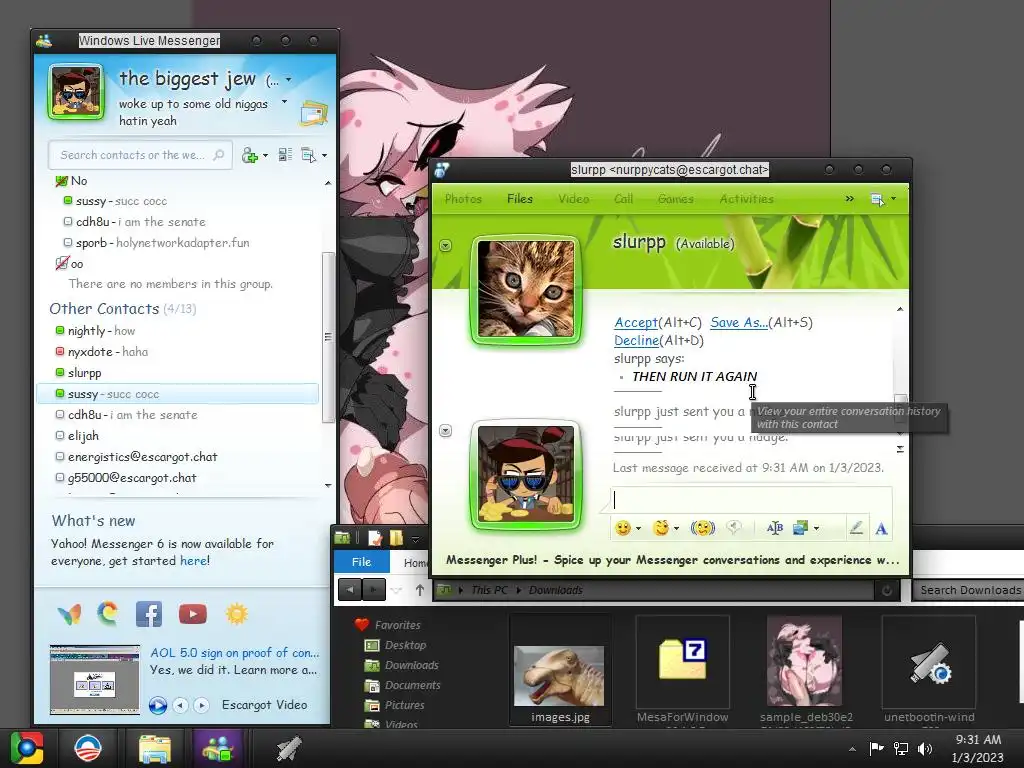Click the AB text formatting icon in the chat
The width and height of the screenshot is (1024, 768).
click(775, 528)
